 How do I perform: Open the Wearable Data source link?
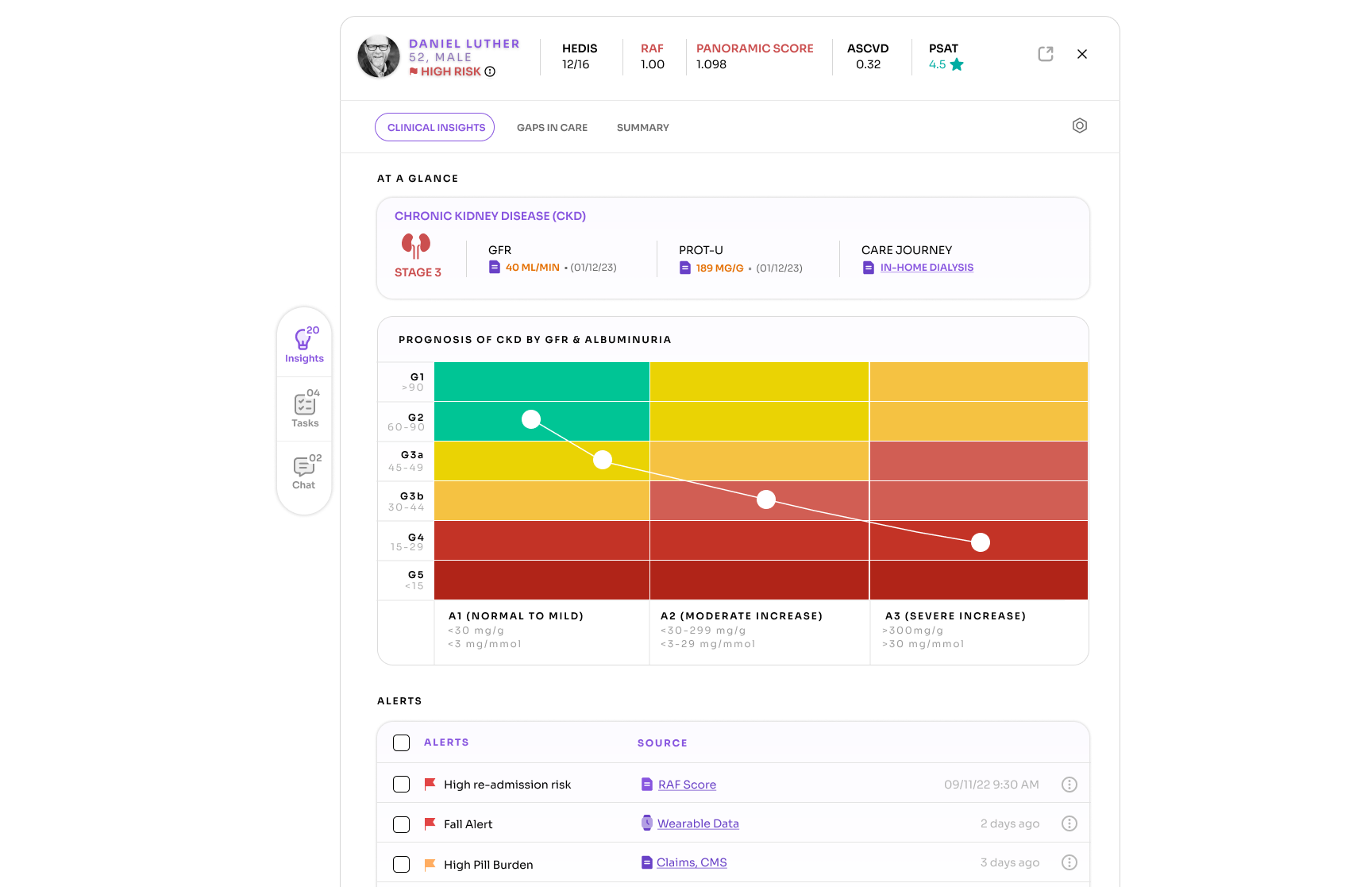(x=698, y=823)
